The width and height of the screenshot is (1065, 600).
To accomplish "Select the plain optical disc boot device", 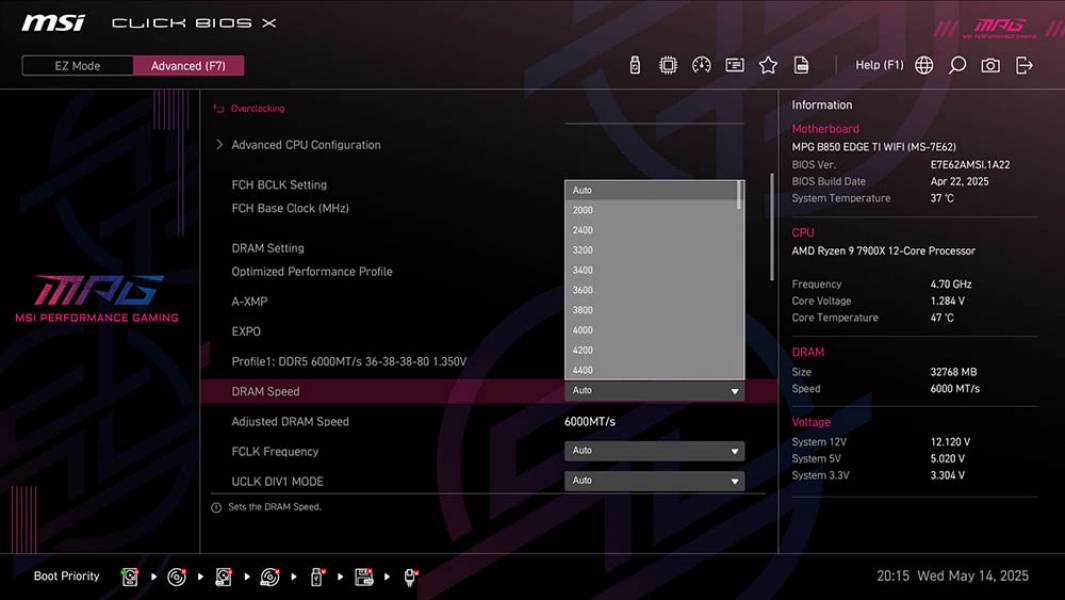I will pos(177,577).
